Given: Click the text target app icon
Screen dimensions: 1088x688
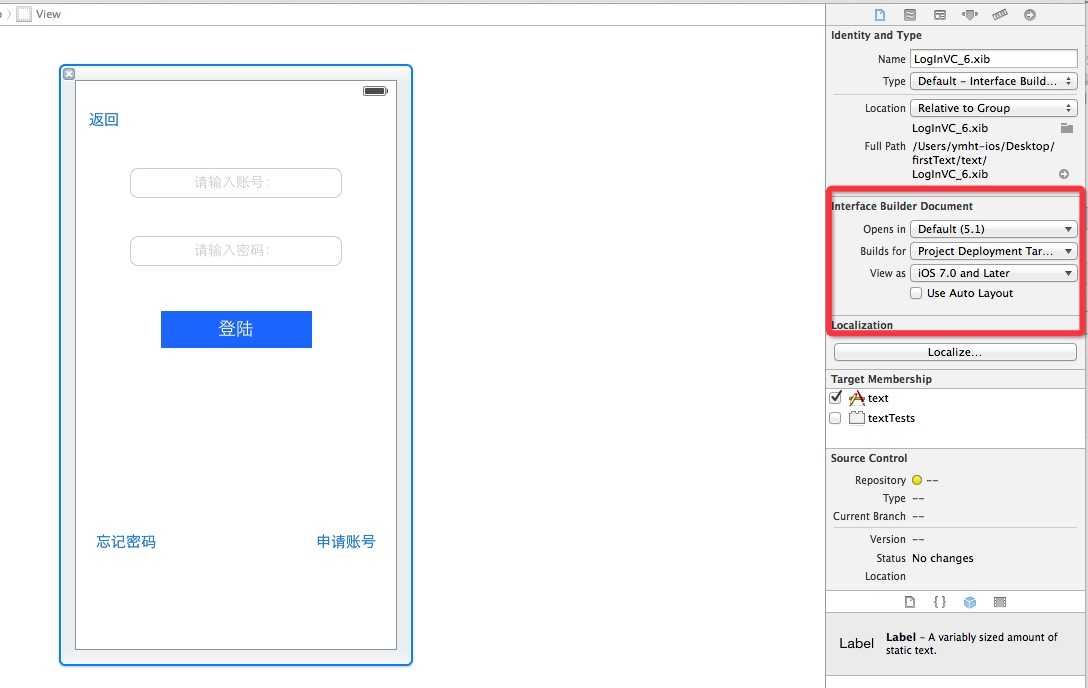Looking at the screenshot, I should [x=857, y=398].
